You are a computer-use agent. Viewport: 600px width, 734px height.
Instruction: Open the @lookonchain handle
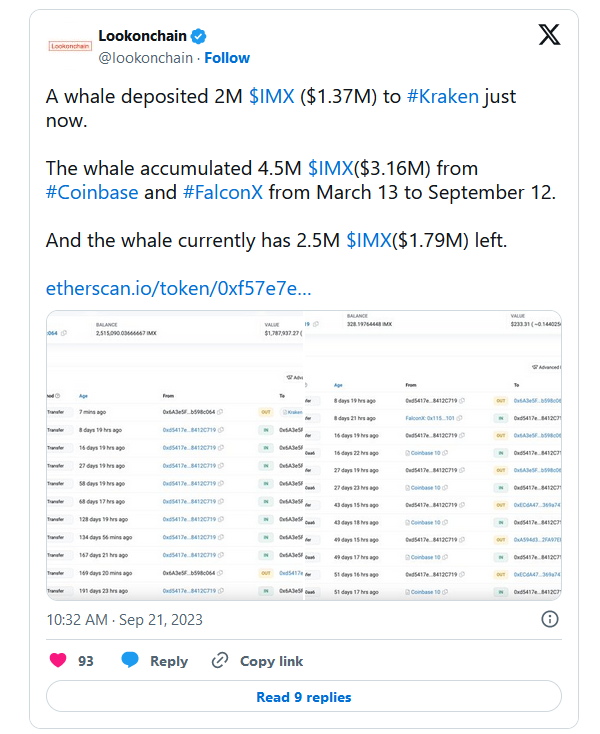pyautogui.click(x=146, y=58)
